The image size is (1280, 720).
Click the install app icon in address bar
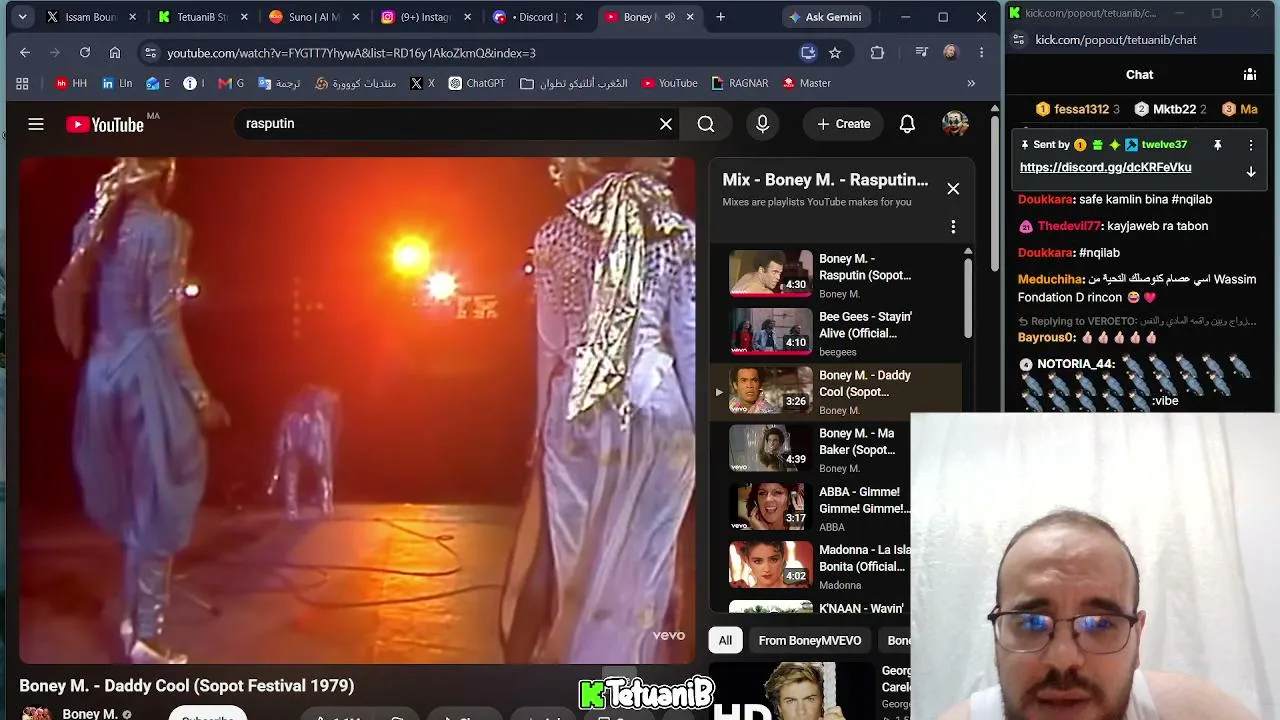coord(808,53)
